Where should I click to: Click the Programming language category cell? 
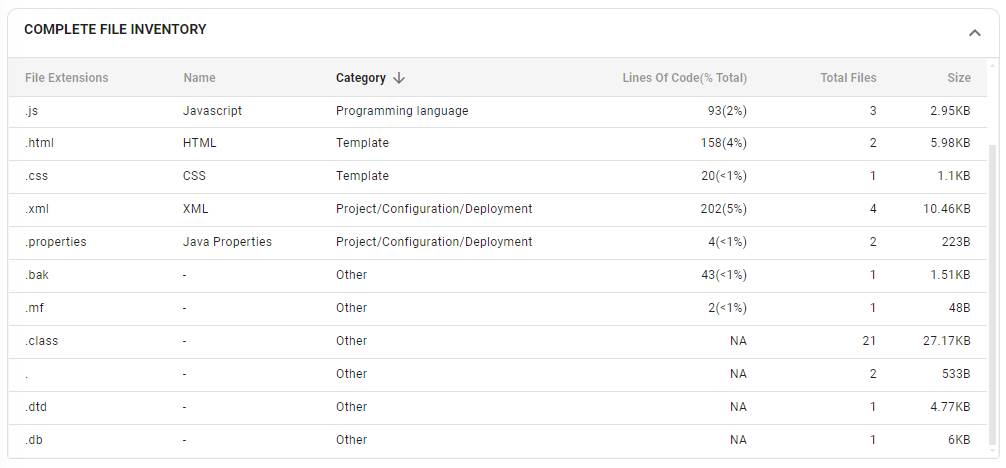(401, 111)
